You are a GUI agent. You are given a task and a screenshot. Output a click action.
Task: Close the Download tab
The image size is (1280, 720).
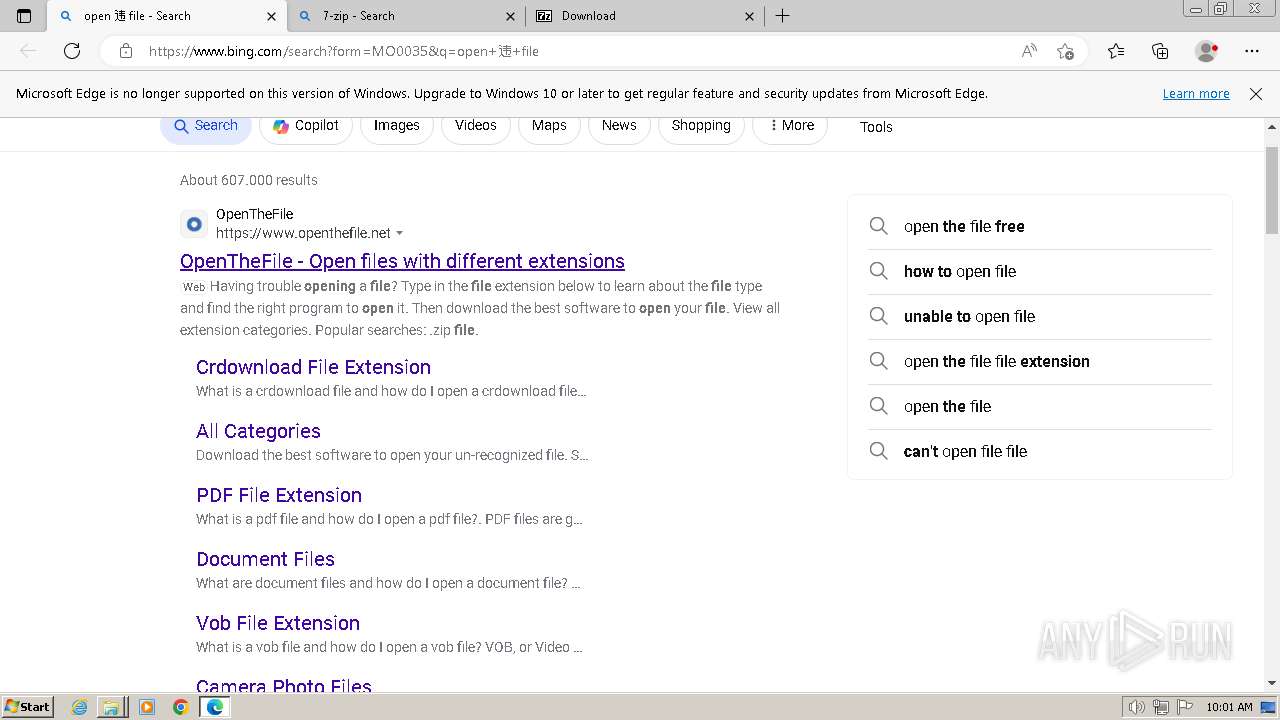pos(750,16)
